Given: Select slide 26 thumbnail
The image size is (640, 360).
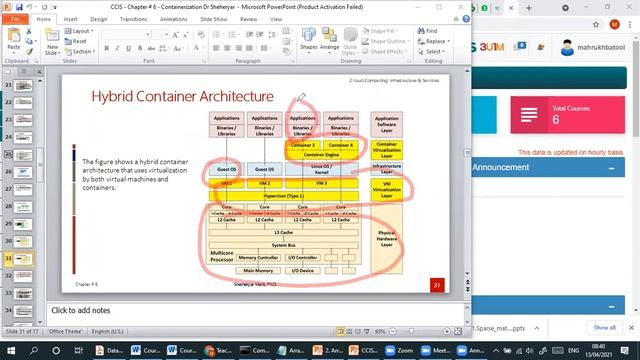Looking at the screenshot, I should [23, 172].
